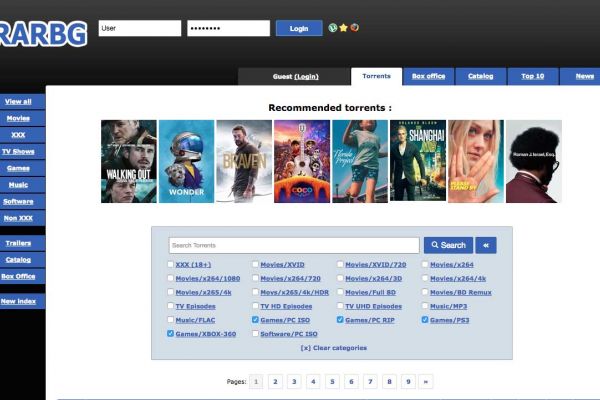The width and height of the screenshot is (600, 400).
Task: Go to results page 2
Action: [x=275, y=382]
